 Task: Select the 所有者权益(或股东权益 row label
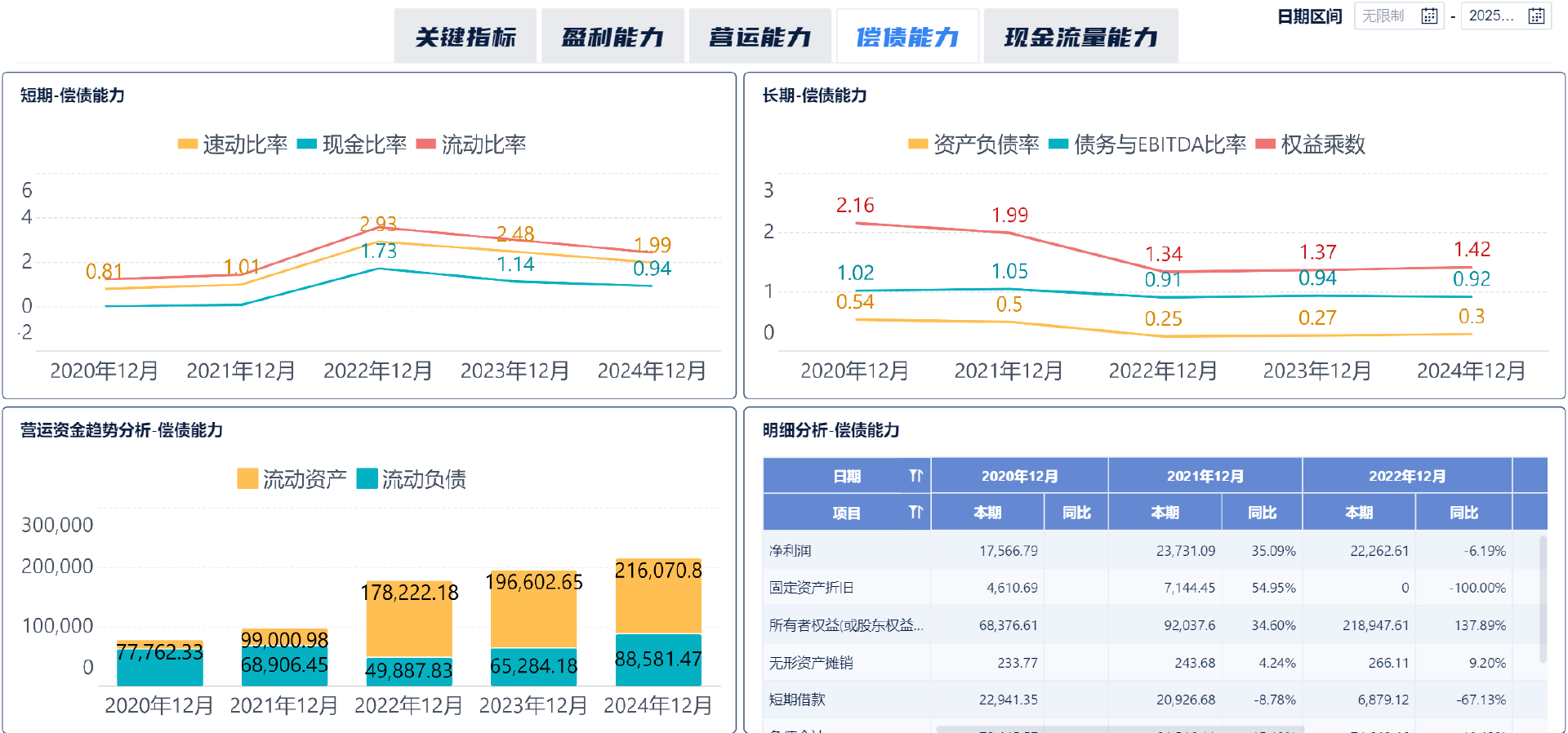point(846,625)
